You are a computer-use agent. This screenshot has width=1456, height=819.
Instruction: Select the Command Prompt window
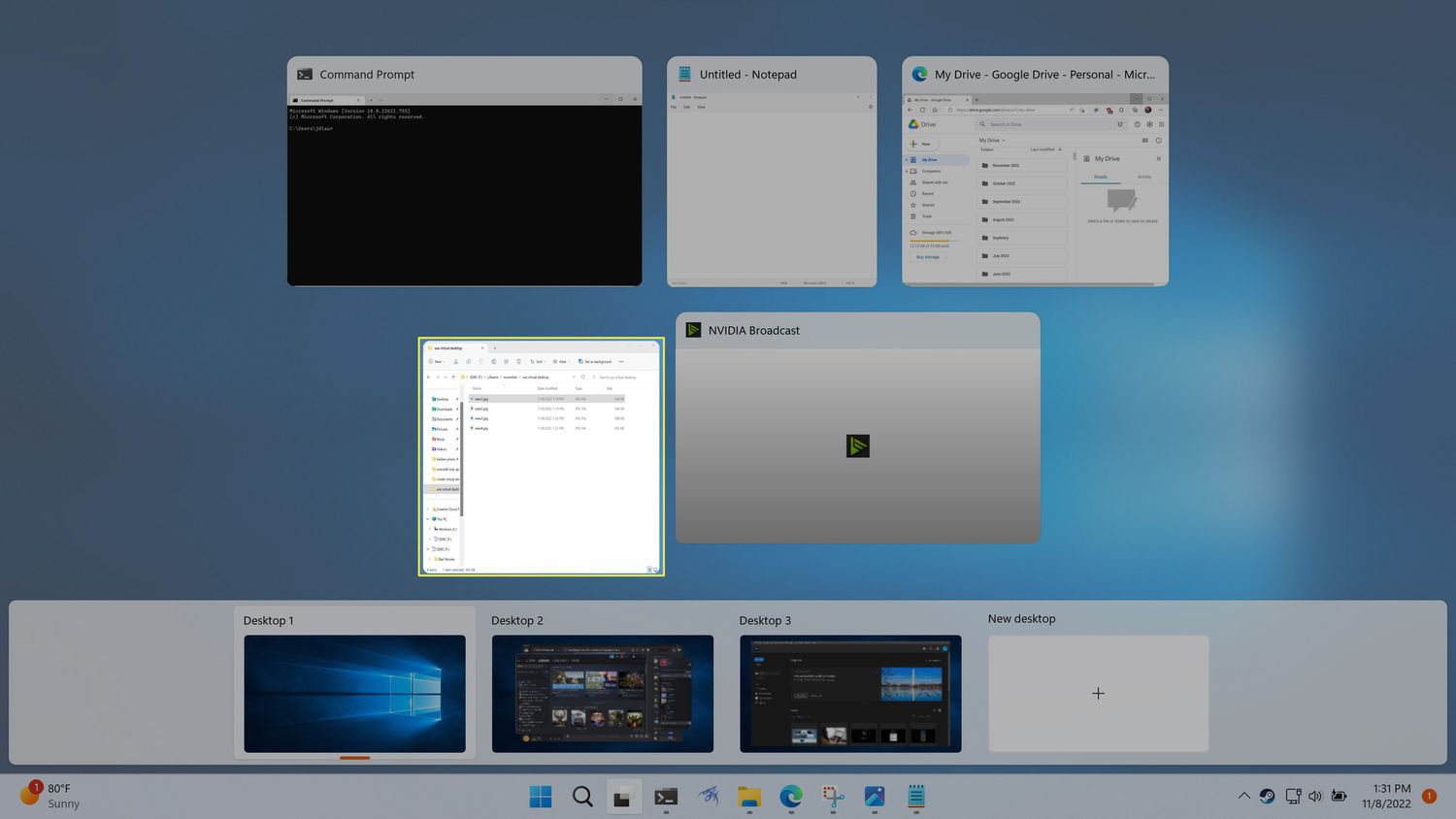coord(464,194)
